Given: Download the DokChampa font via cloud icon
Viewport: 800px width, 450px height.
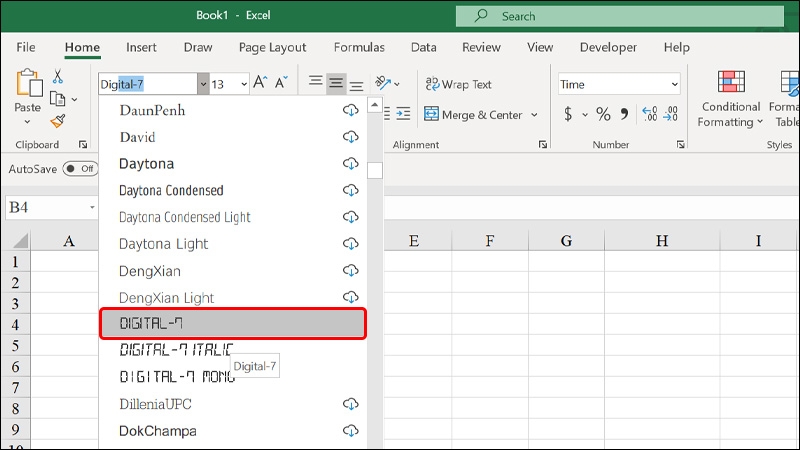Looking at the screenshot, I should point(351,431).
